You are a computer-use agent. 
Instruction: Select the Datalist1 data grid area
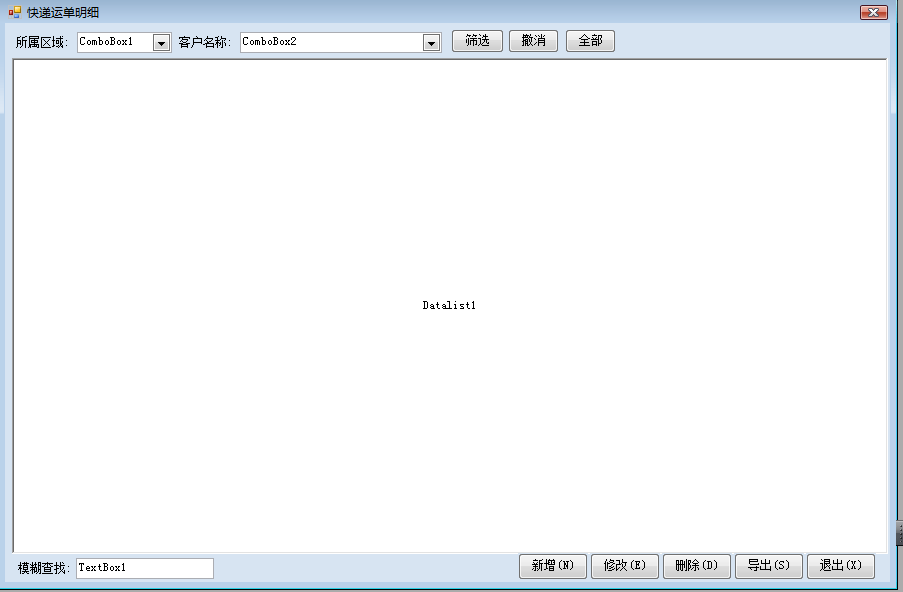coord(450,306)
